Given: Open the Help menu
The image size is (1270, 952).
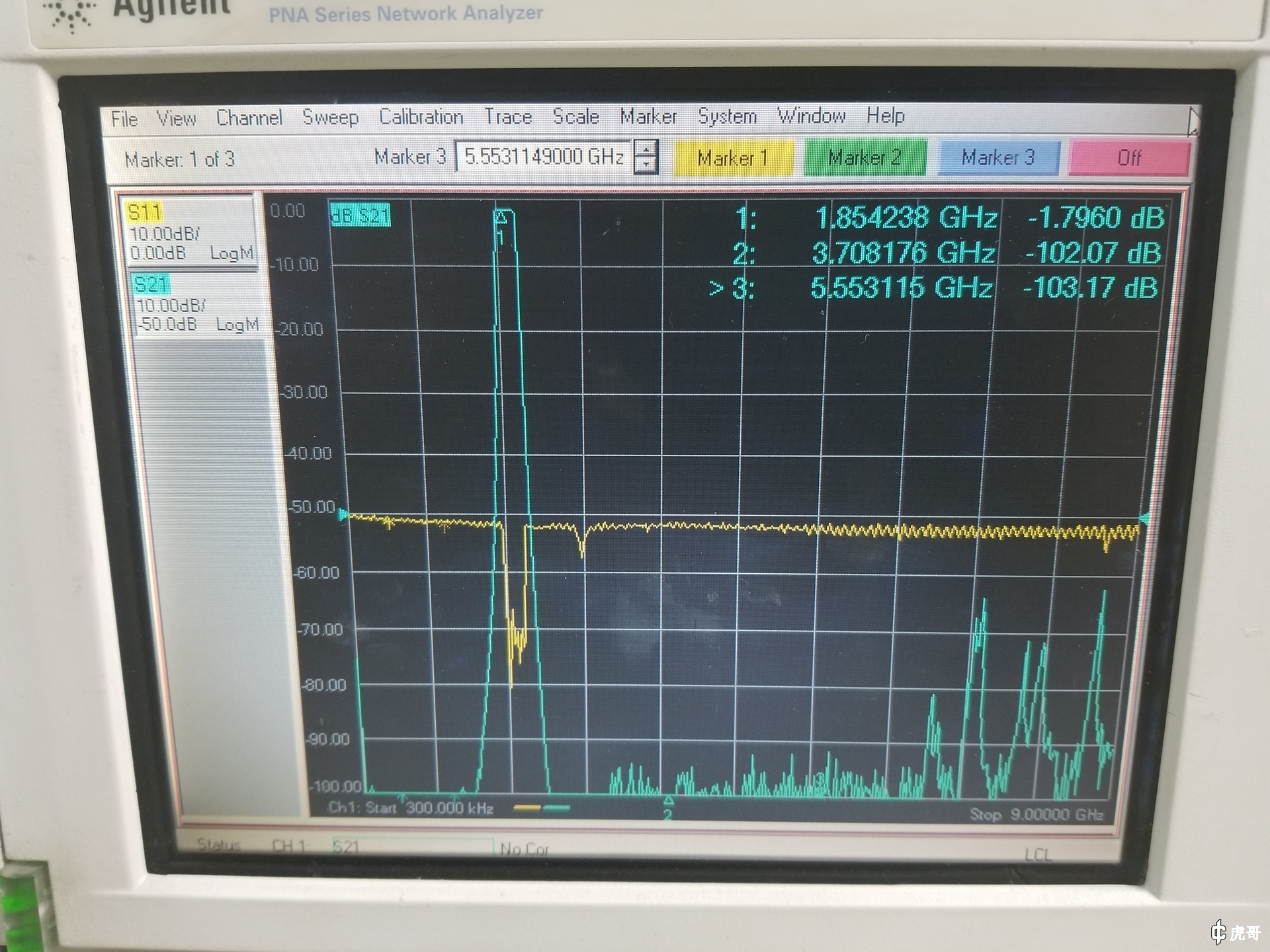Looking at the screenshot, I should [x=885, y=116].
